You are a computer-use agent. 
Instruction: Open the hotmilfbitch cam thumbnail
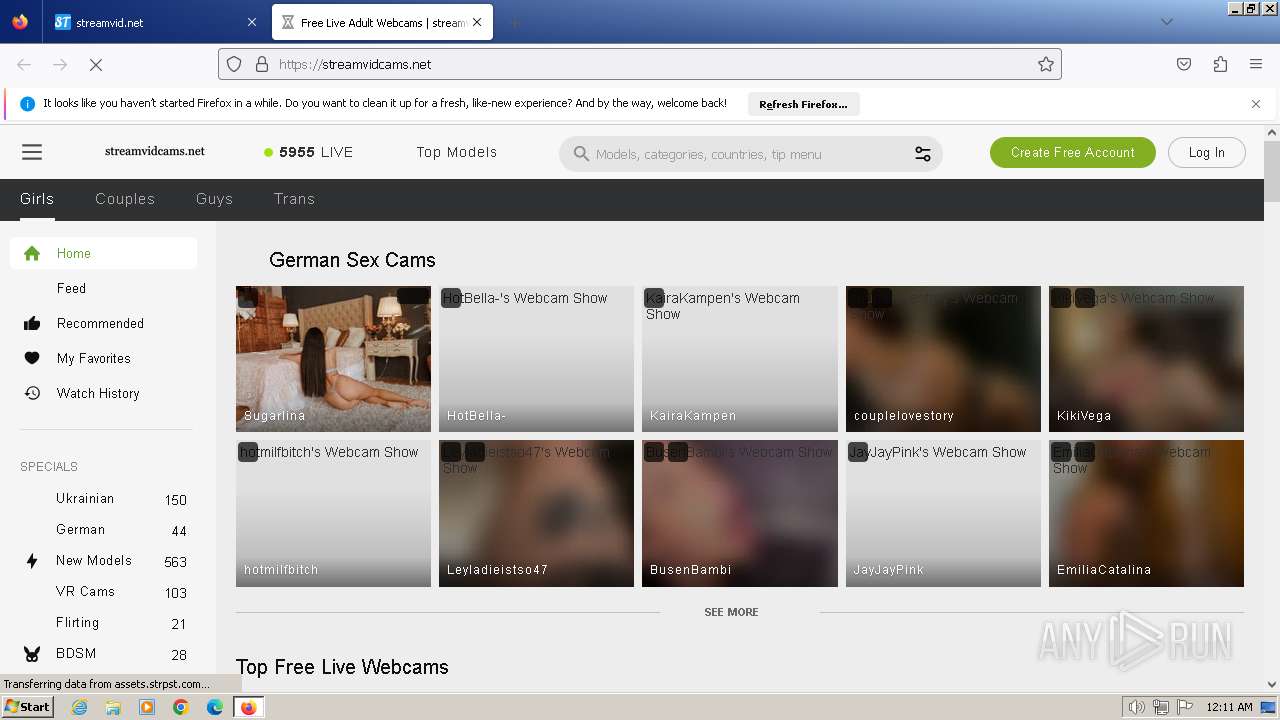click(x=333, y=513)
